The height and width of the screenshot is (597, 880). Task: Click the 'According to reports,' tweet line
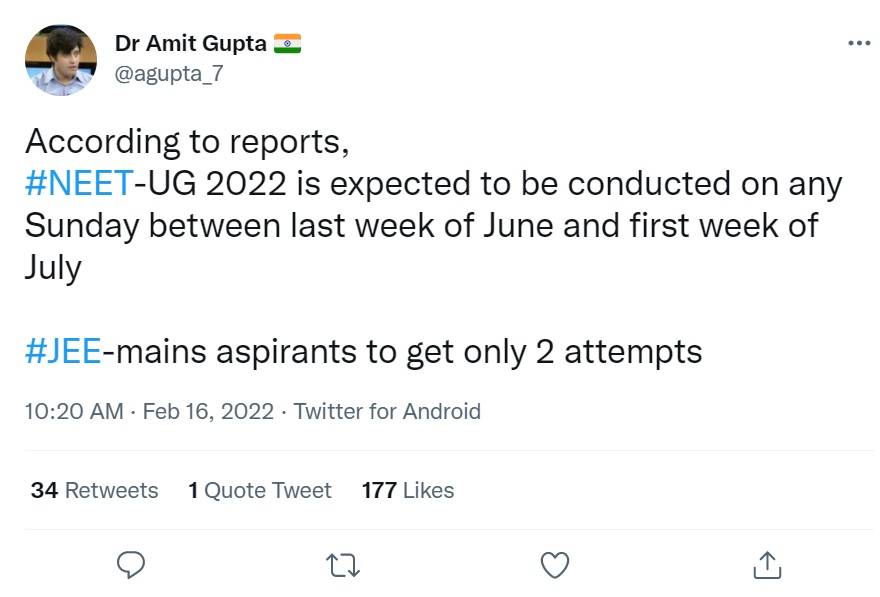pos(187,142)
